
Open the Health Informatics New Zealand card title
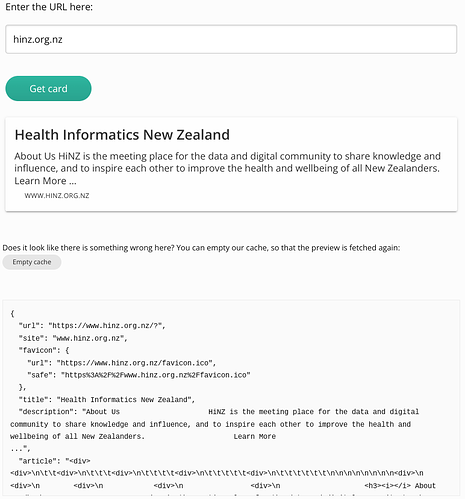(x=122, y=135)
